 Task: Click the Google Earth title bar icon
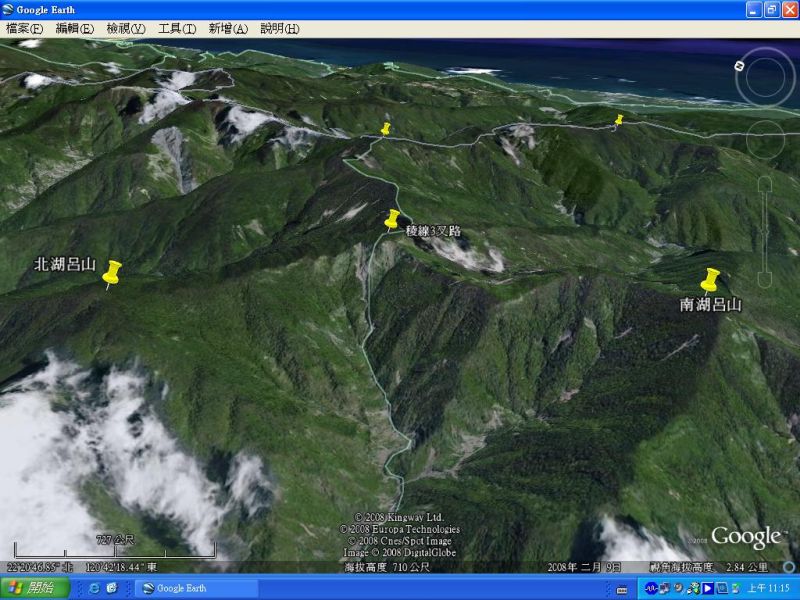8,10
